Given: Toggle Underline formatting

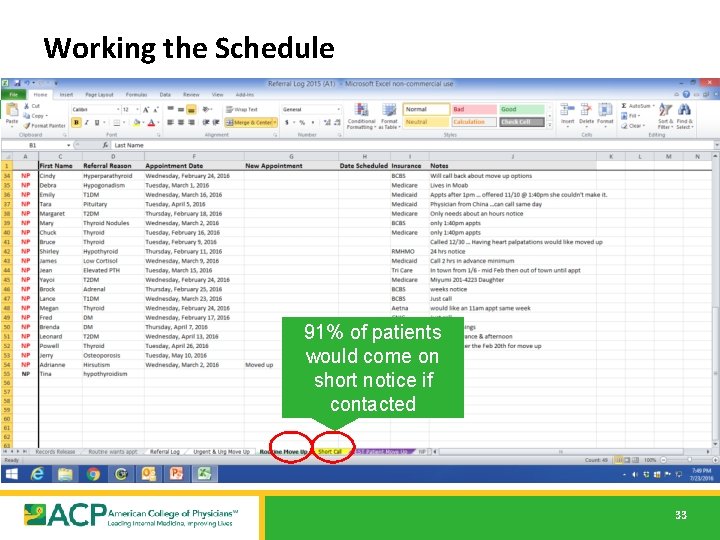Looking at the screenshot, I should 97,123.
